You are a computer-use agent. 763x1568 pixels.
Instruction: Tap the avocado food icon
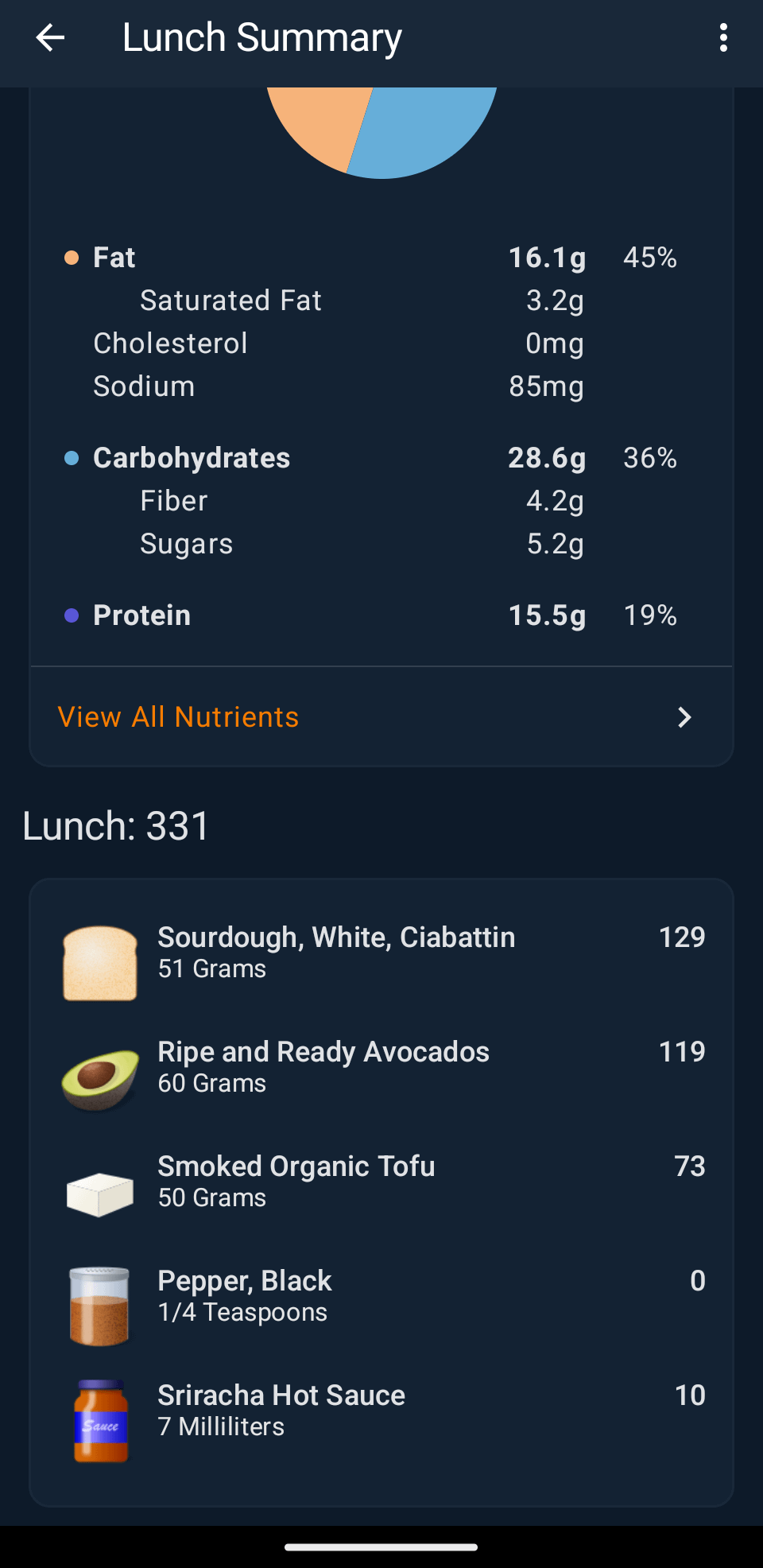[100, 1078]
